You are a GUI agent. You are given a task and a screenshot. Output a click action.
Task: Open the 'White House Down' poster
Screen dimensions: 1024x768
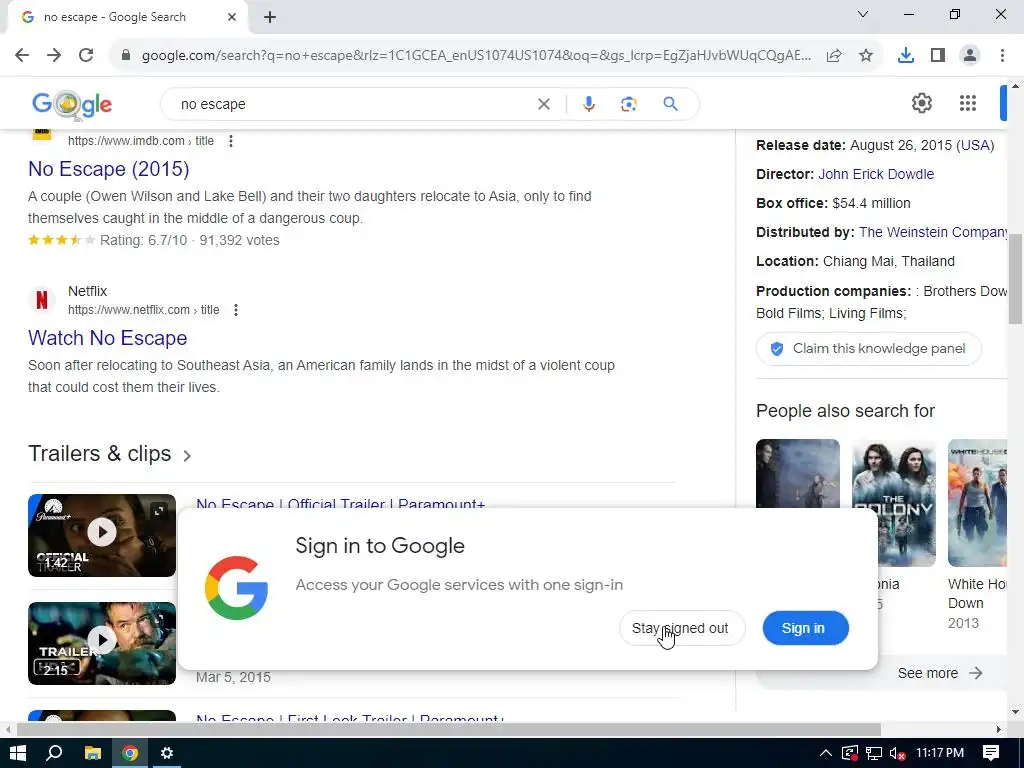pyautogui.click(x=977, y=503)
